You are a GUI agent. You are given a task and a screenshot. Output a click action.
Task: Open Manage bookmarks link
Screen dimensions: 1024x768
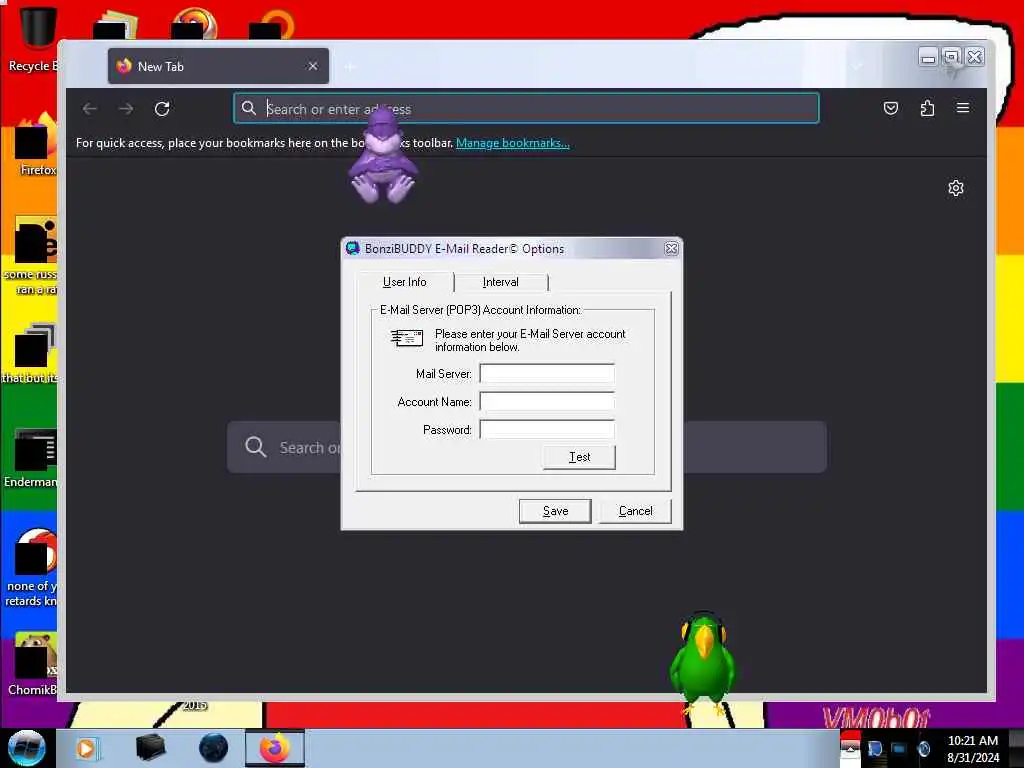pos(513,143)
